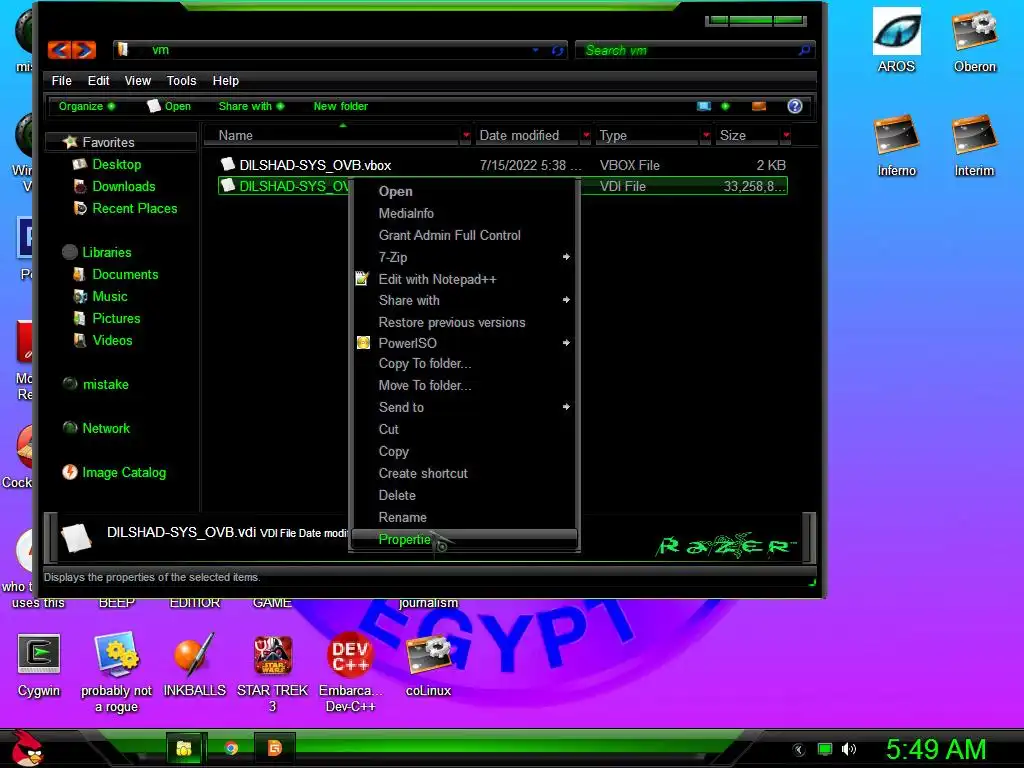Click the AROS desktop icon

point(896,40)
